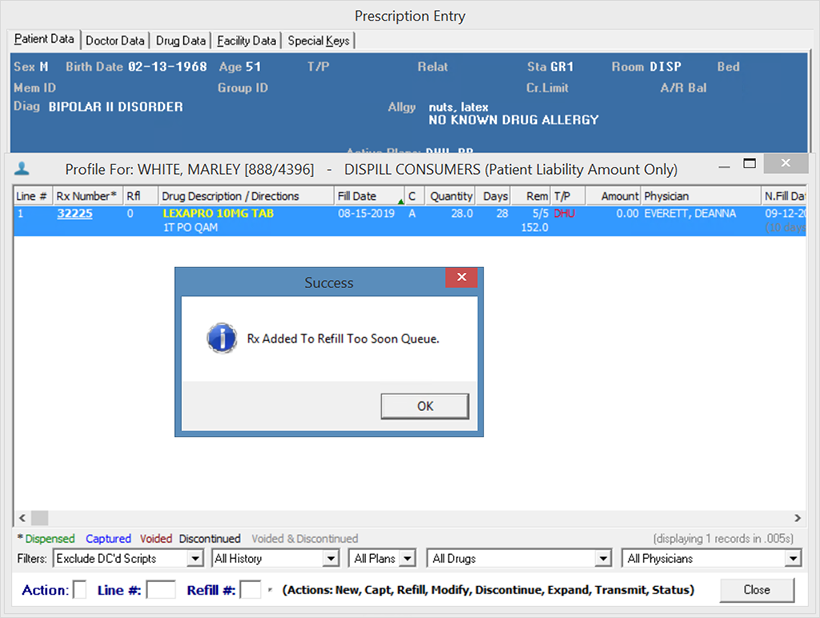The width and height of the screenshot is (820, 618).
Task: Sort by Fill Date column header
Action: click(368, 196)
